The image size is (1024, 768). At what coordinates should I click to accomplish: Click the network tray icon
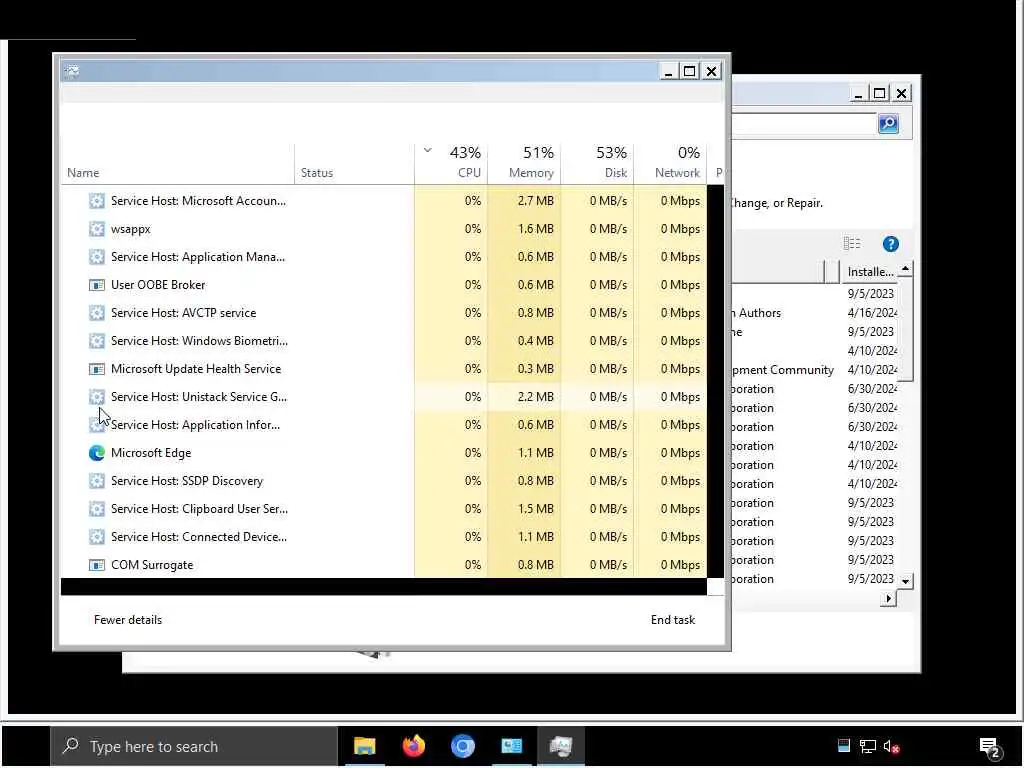[x=867, y=746]
